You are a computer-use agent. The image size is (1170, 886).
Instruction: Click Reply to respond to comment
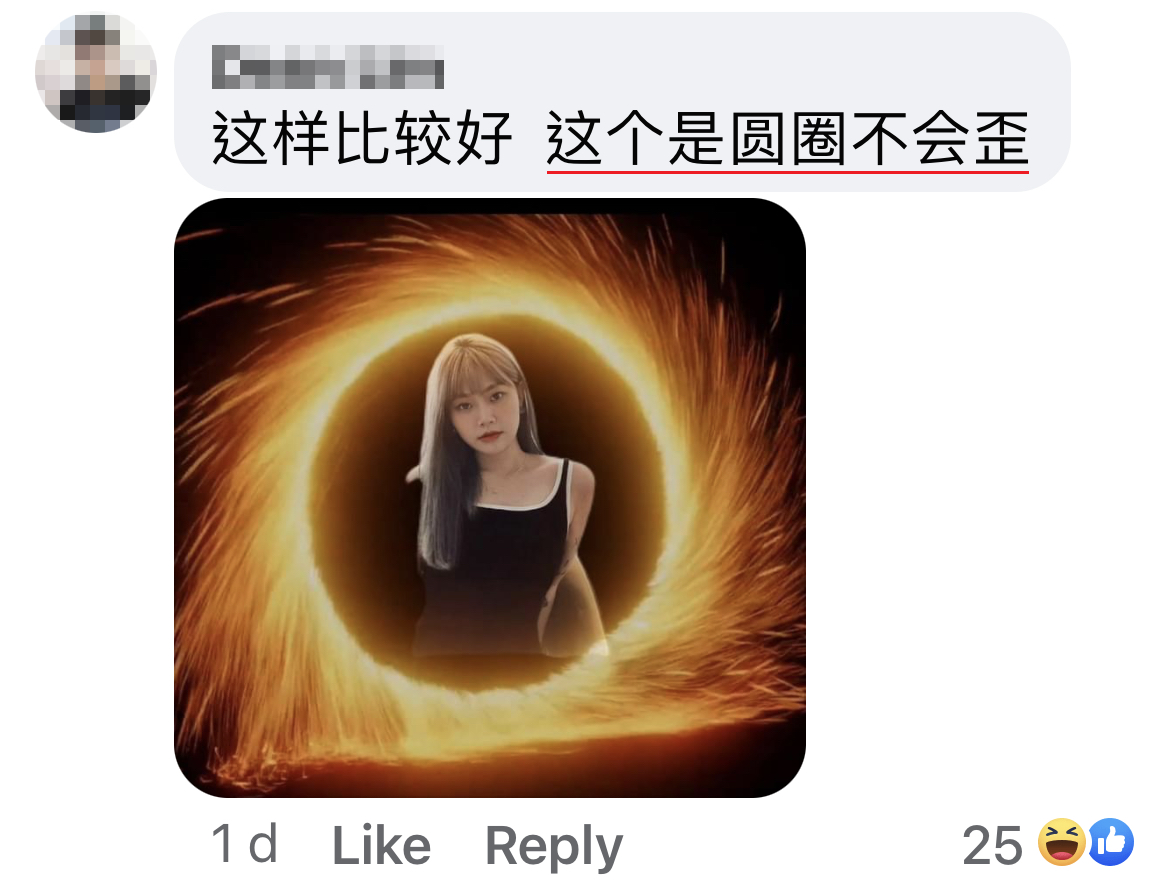pyautogui.click(x=554, y=847)
